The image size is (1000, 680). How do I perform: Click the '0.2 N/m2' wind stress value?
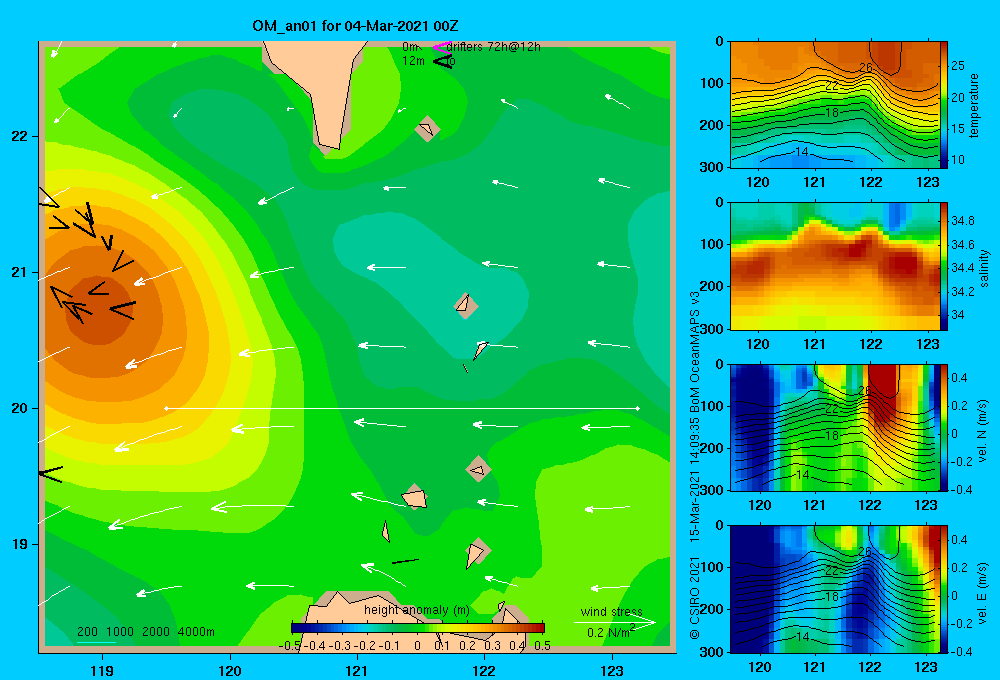pyautogui.click(x=611, y=632)
